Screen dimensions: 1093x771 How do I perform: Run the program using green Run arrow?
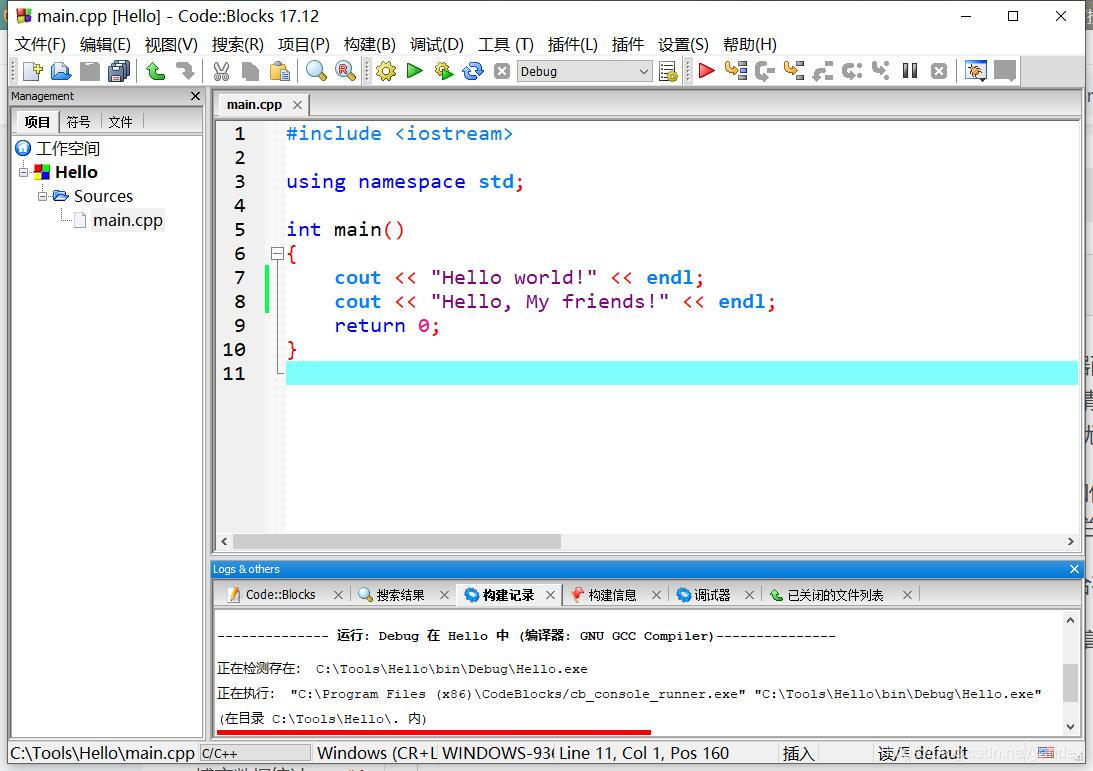(413, 71)
